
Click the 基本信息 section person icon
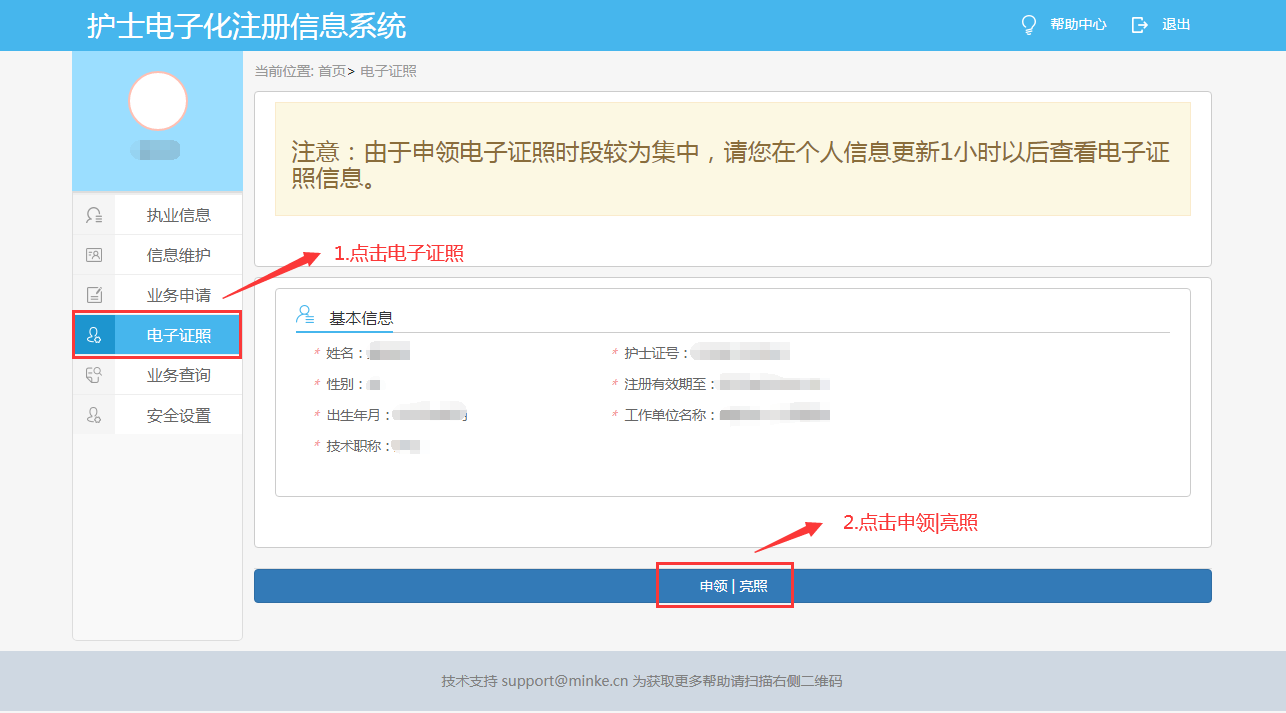[x=305, y=314]
